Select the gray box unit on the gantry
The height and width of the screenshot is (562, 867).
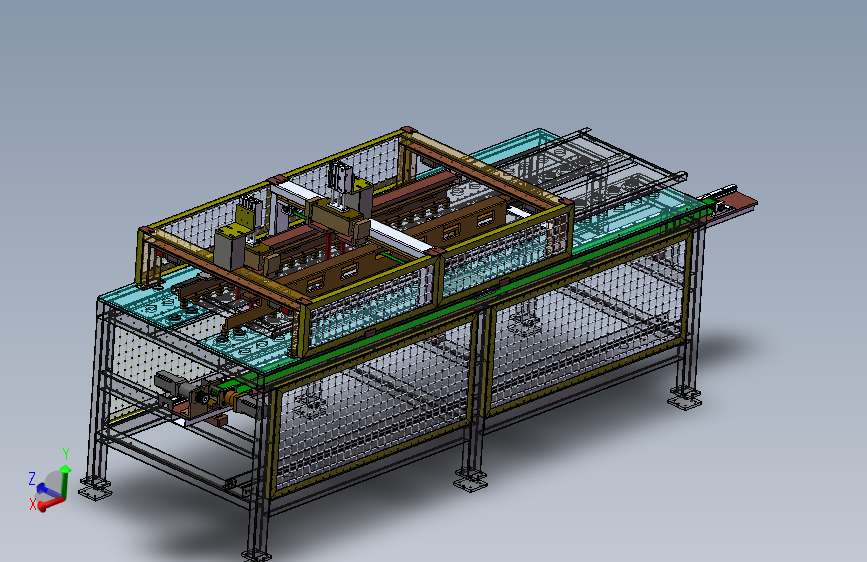click(x=229, y=248)
